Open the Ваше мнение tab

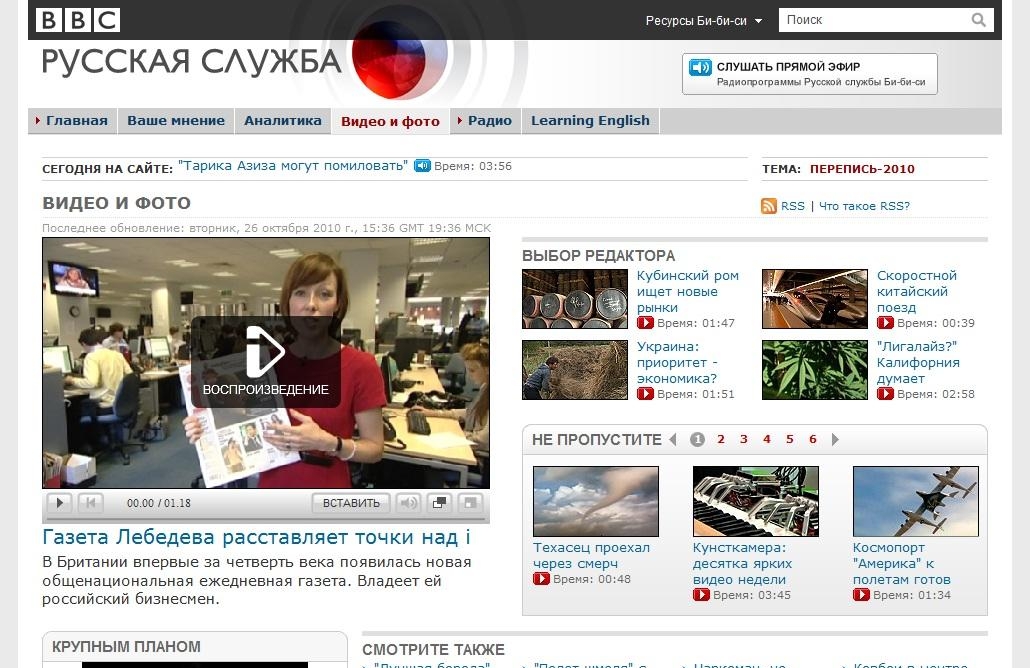click(176, 121)
